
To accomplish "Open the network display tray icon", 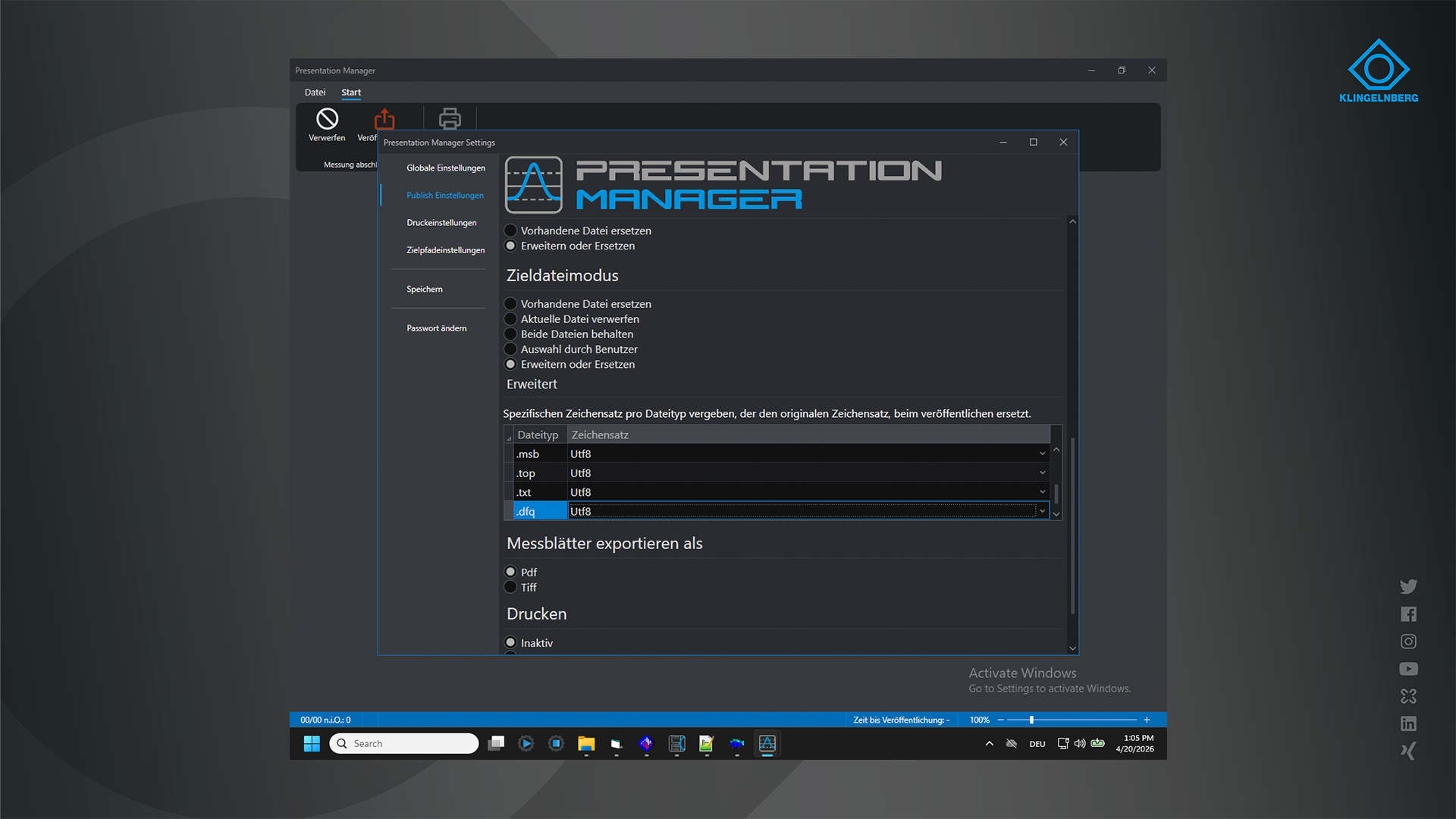I will [1063, 743].
